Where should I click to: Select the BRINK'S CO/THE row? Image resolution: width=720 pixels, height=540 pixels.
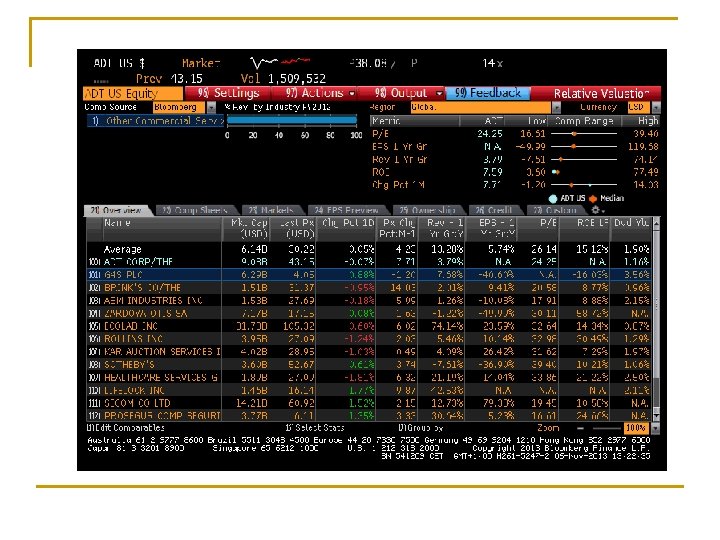[369, 287]
